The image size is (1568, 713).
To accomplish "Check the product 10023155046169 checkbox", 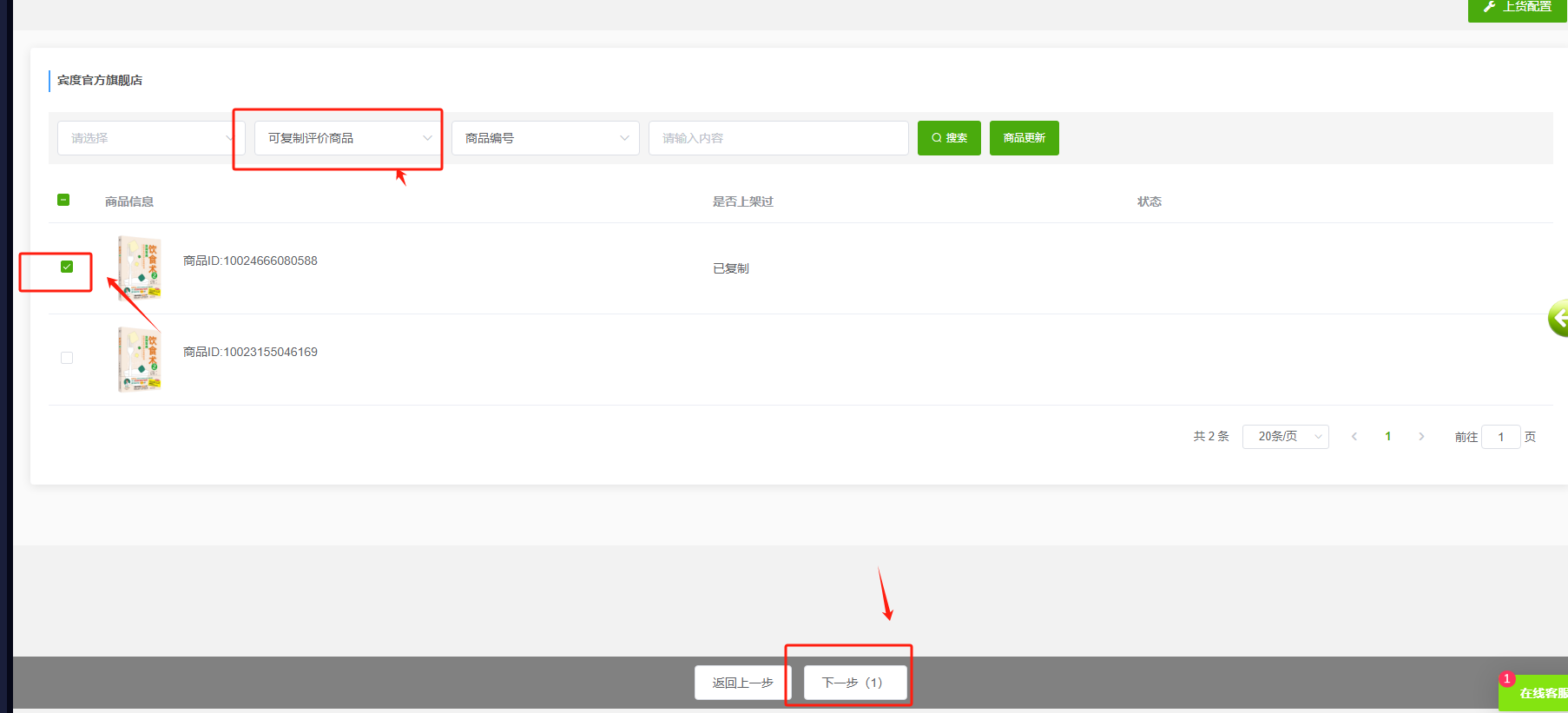I will point(67,358).
